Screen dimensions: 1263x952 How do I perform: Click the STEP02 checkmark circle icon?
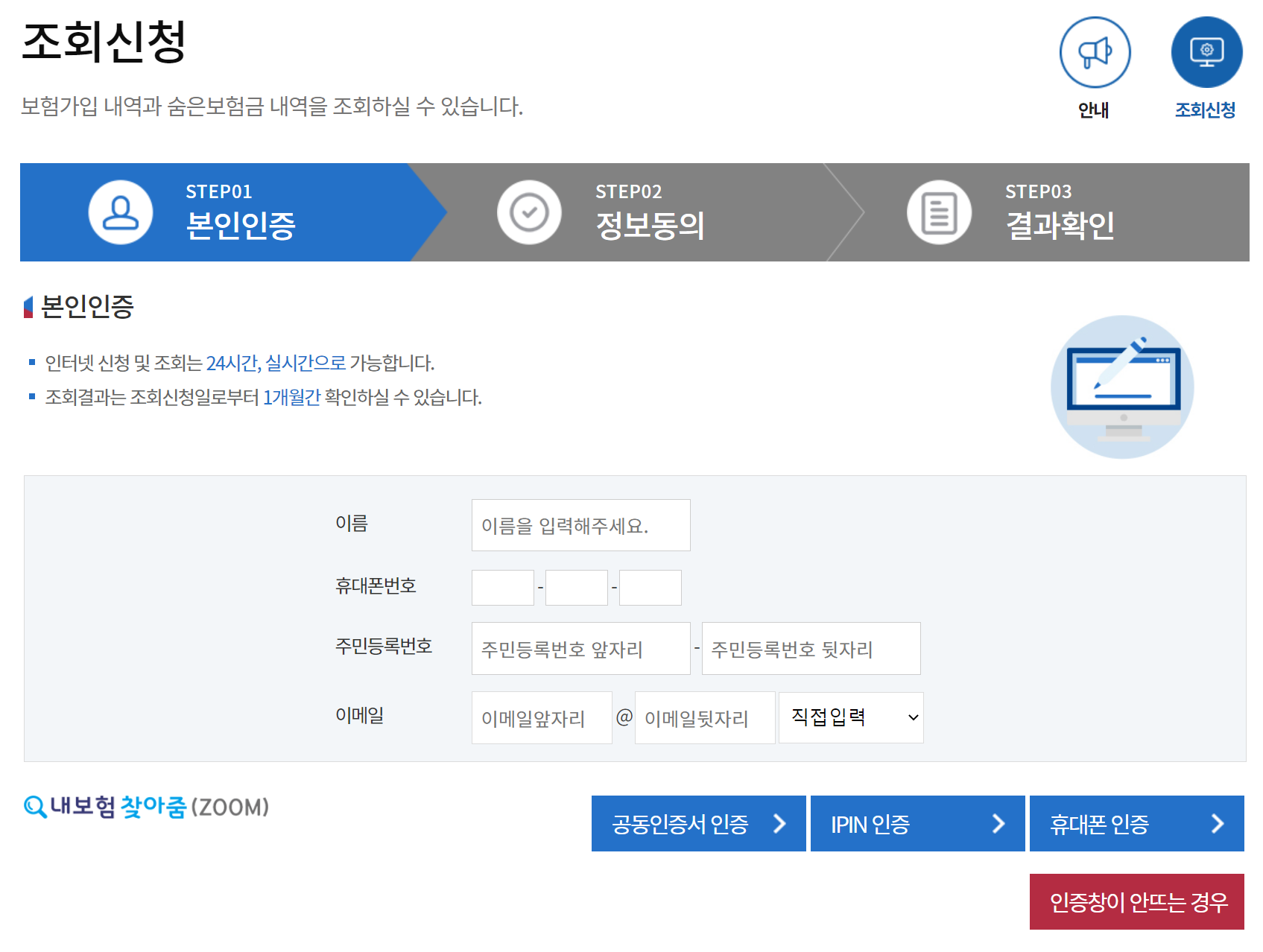[529, 212]
